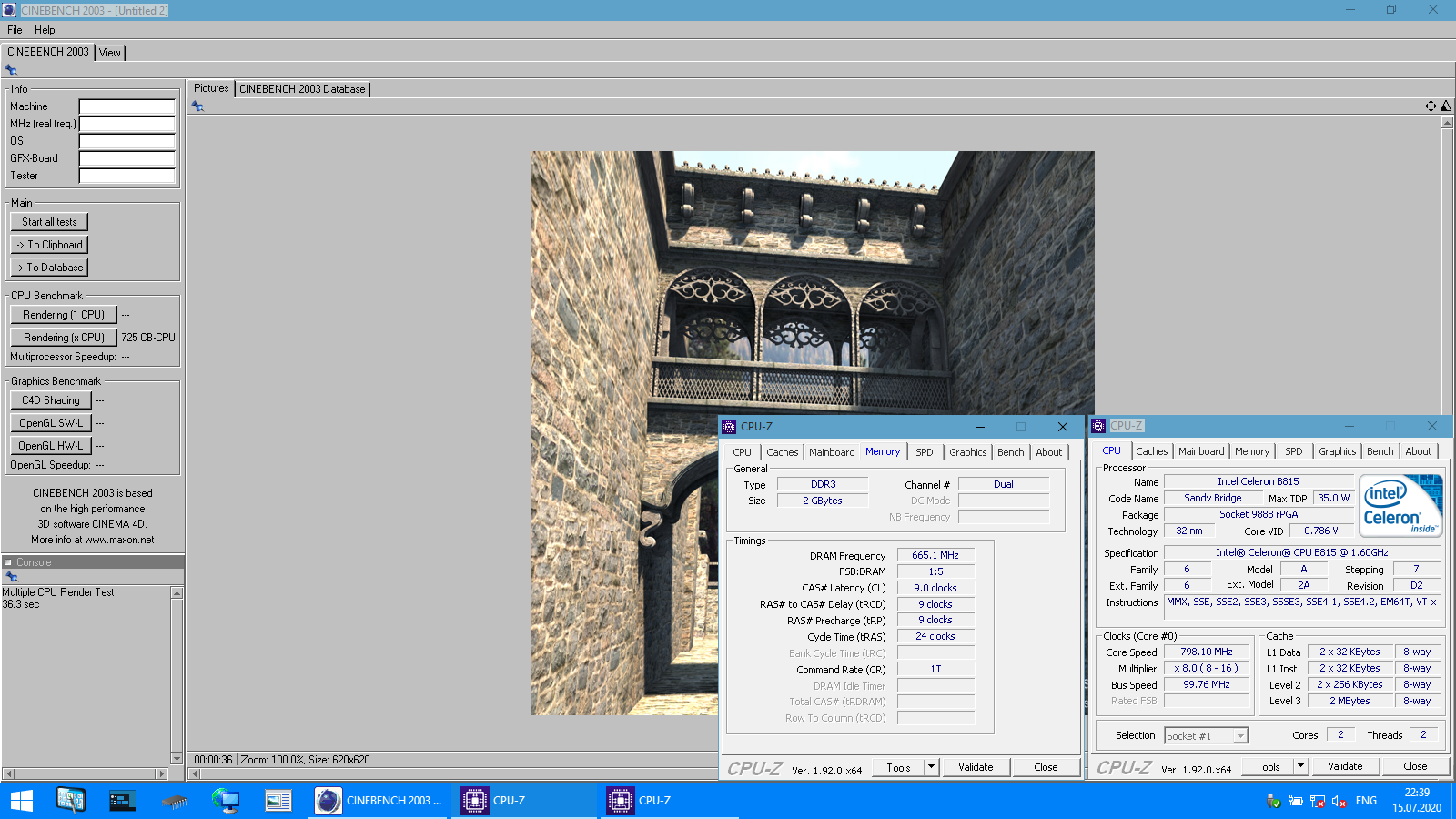Switch to the View tab
The width and height of the screenshot is (1456, 819).
point(110,53)
